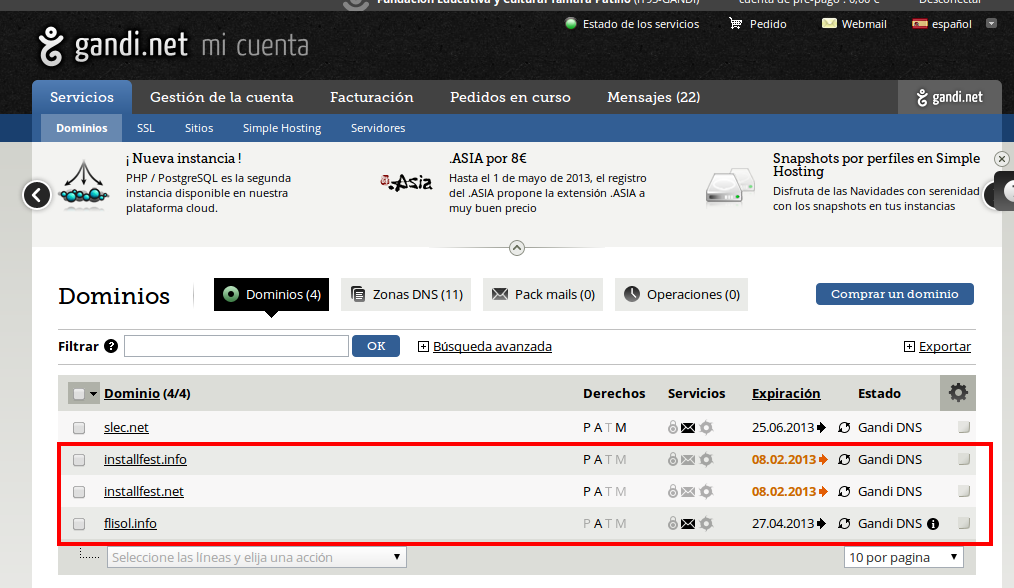
Task: Click the renew icon for slec.net
Action: (x=844, y=428)
